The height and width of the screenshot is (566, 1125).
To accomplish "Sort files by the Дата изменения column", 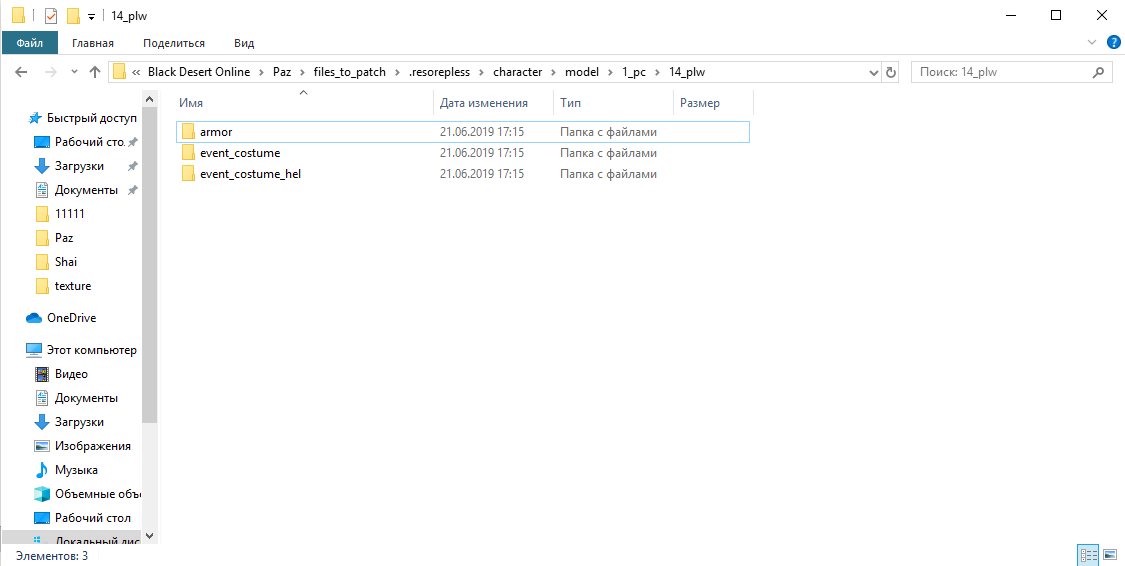I will point(484,103).
